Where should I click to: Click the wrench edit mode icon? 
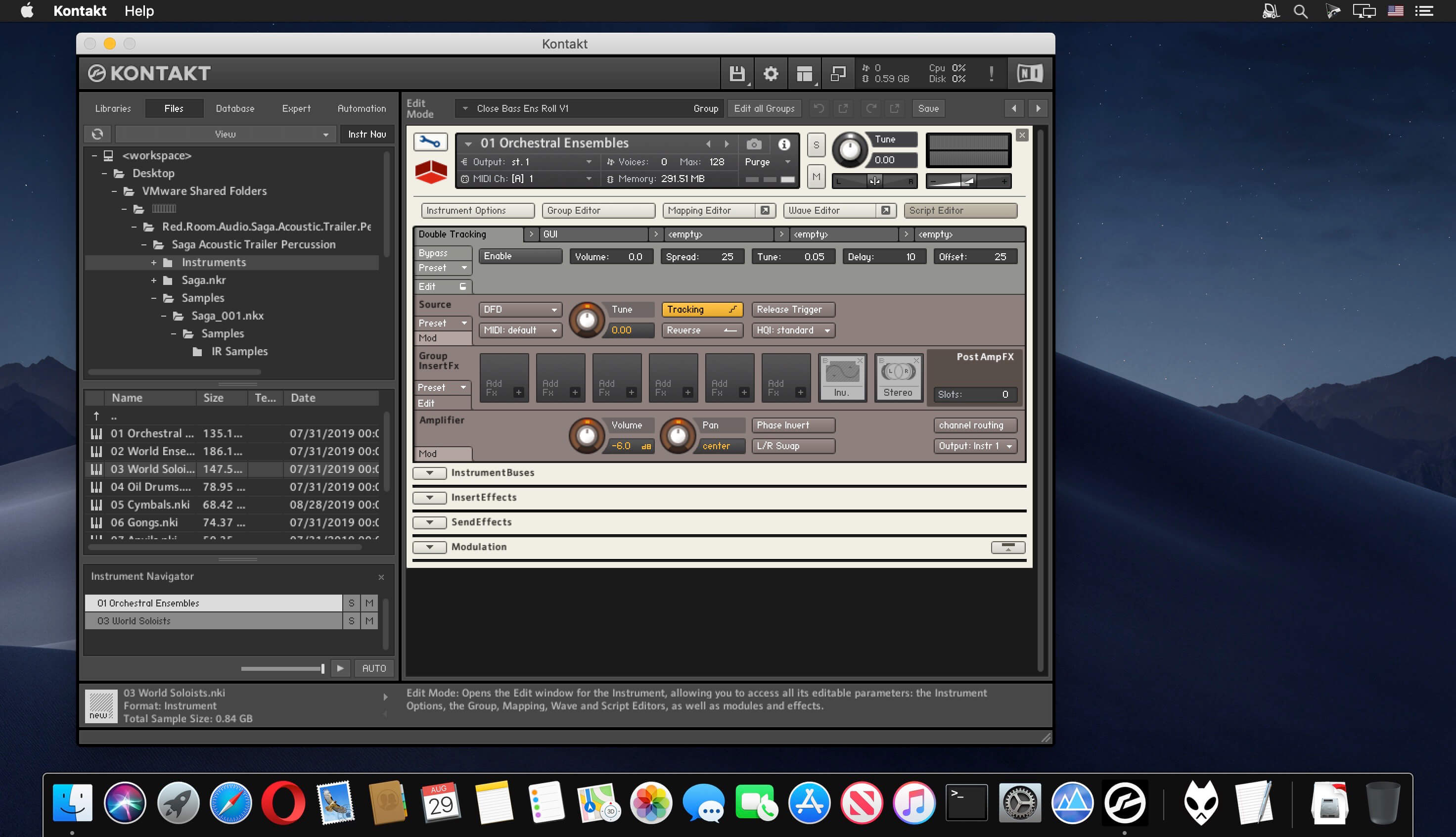click(x=430, y=142)
